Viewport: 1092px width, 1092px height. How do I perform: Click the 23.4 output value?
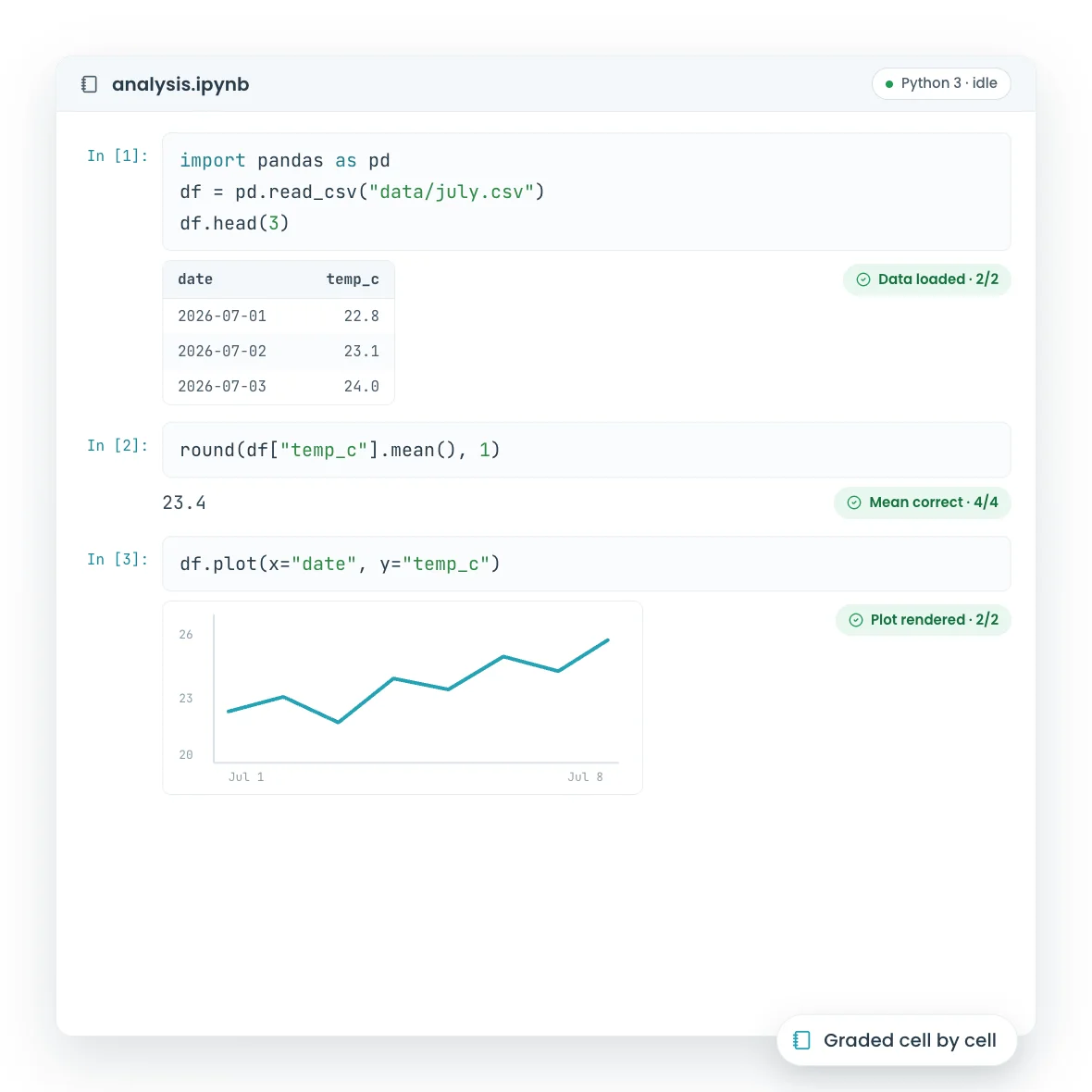[x=184, y=503]
